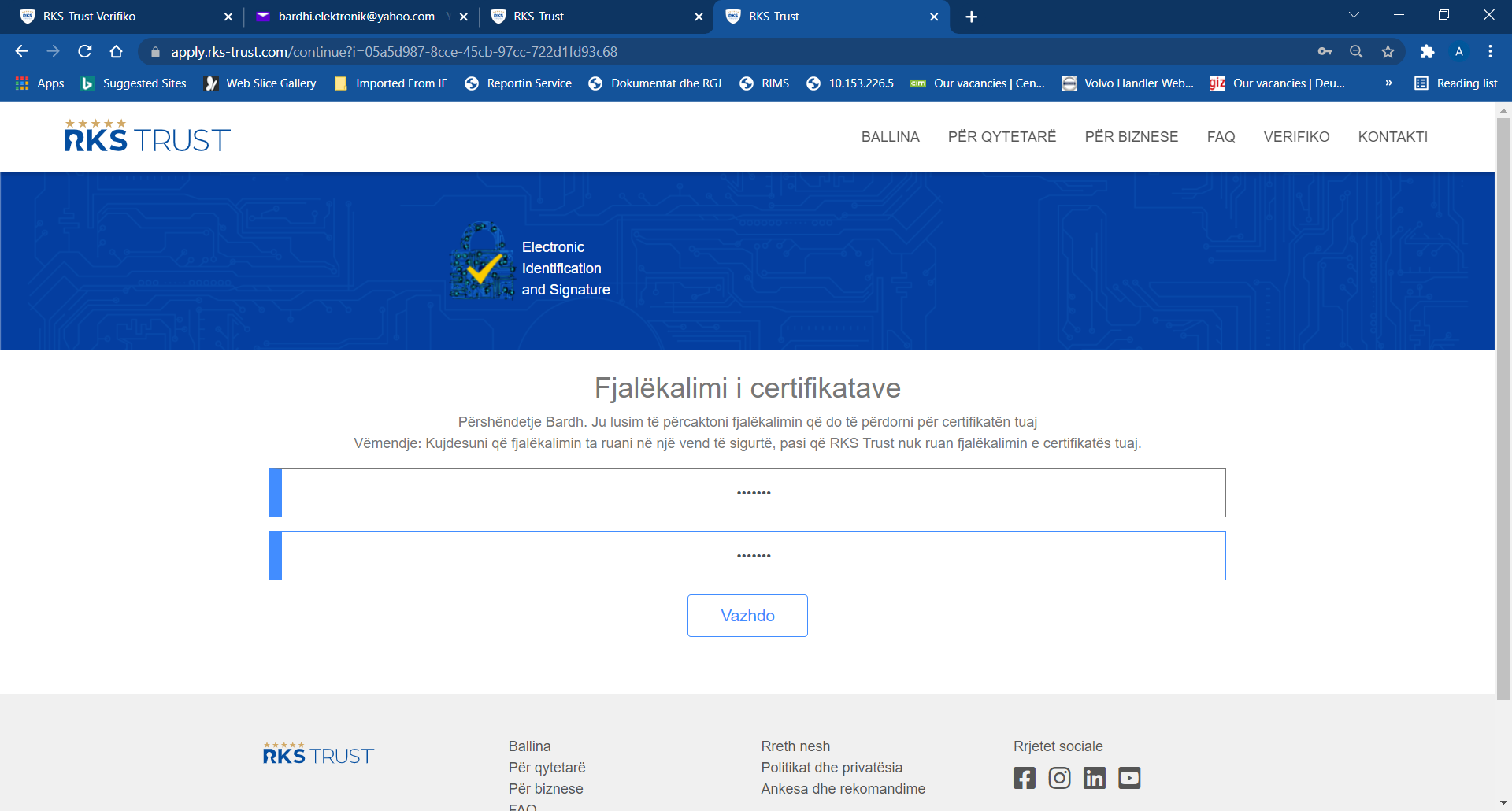Click the footer RKS Trust logo
The image size is (1512, 811).
click(318, 754)
